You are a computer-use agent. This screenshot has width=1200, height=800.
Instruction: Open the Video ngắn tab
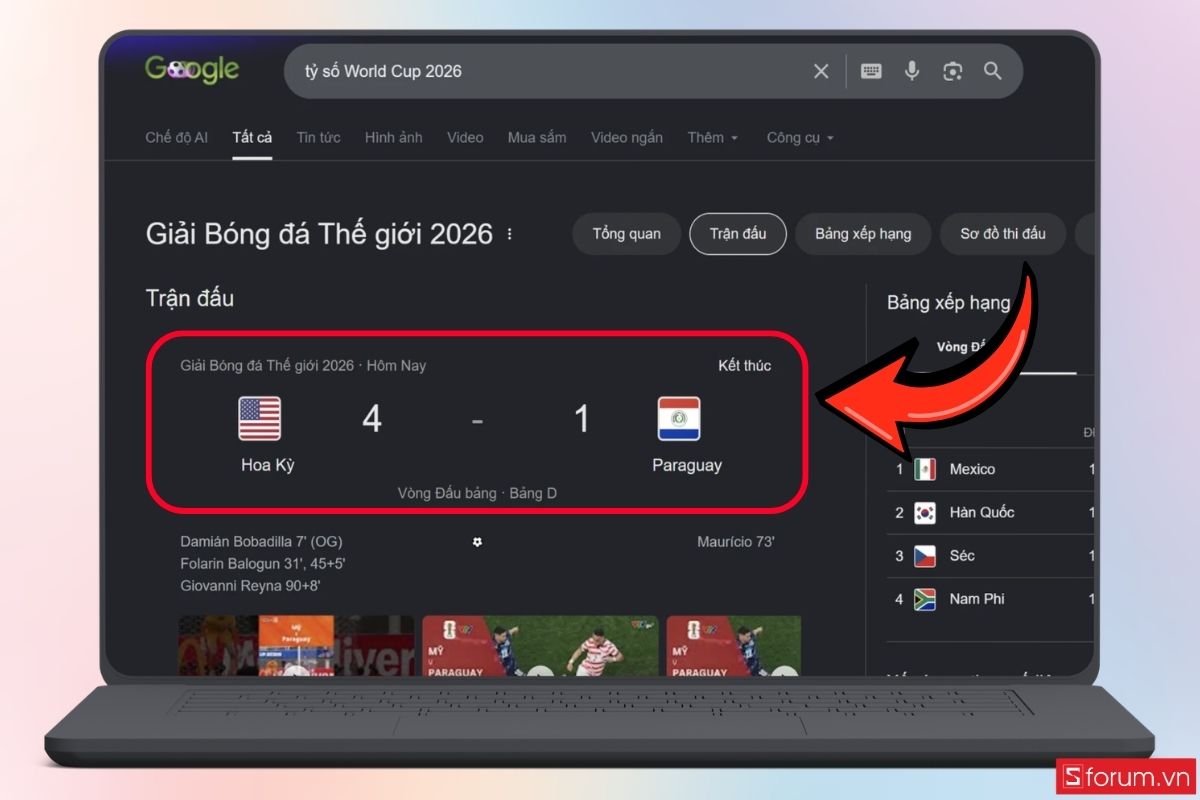pyautogui.click(x=626, y=138)
